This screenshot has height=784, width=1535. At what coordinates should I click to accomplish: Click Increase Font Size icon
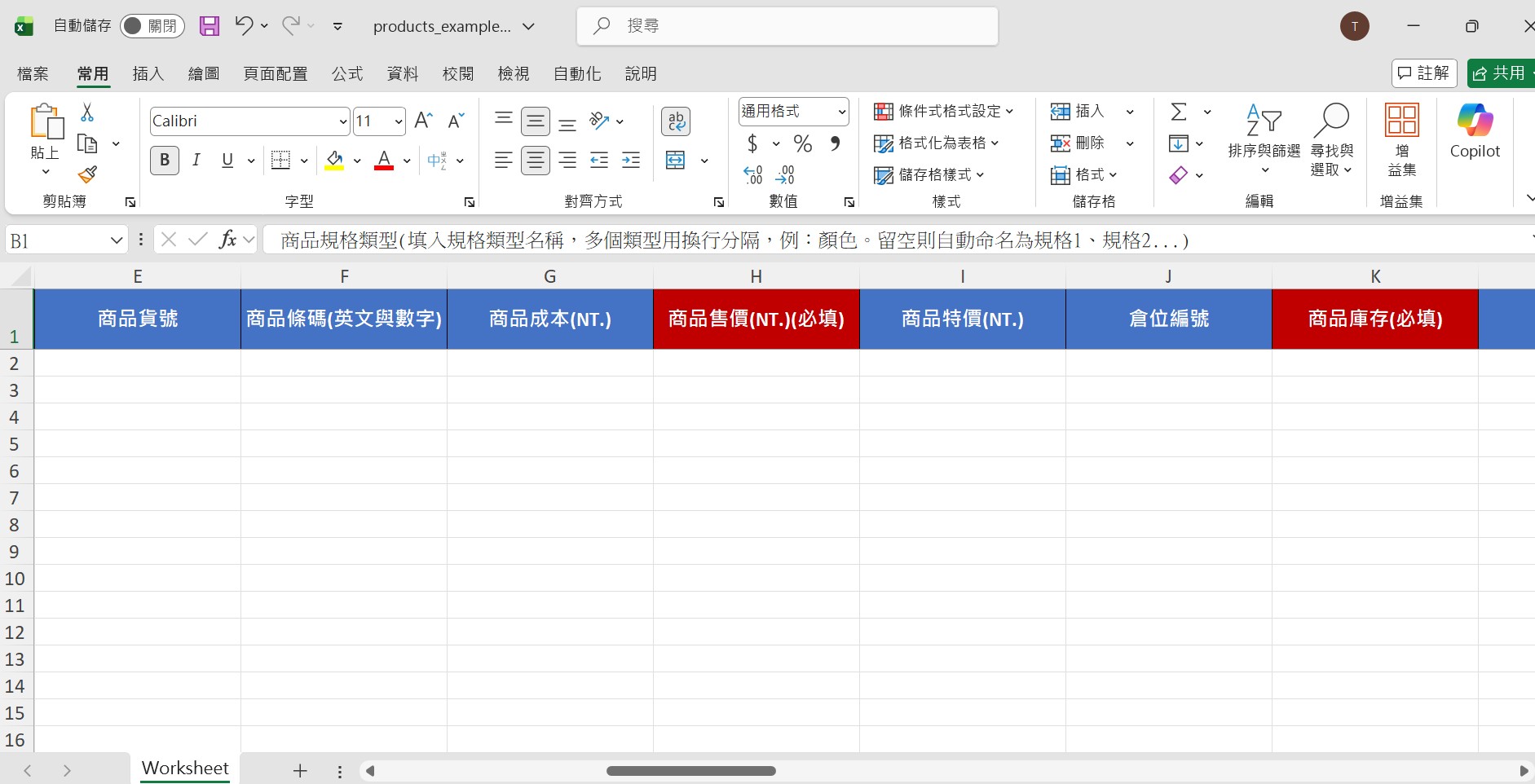pyautogui.click(x=423, y=121)
